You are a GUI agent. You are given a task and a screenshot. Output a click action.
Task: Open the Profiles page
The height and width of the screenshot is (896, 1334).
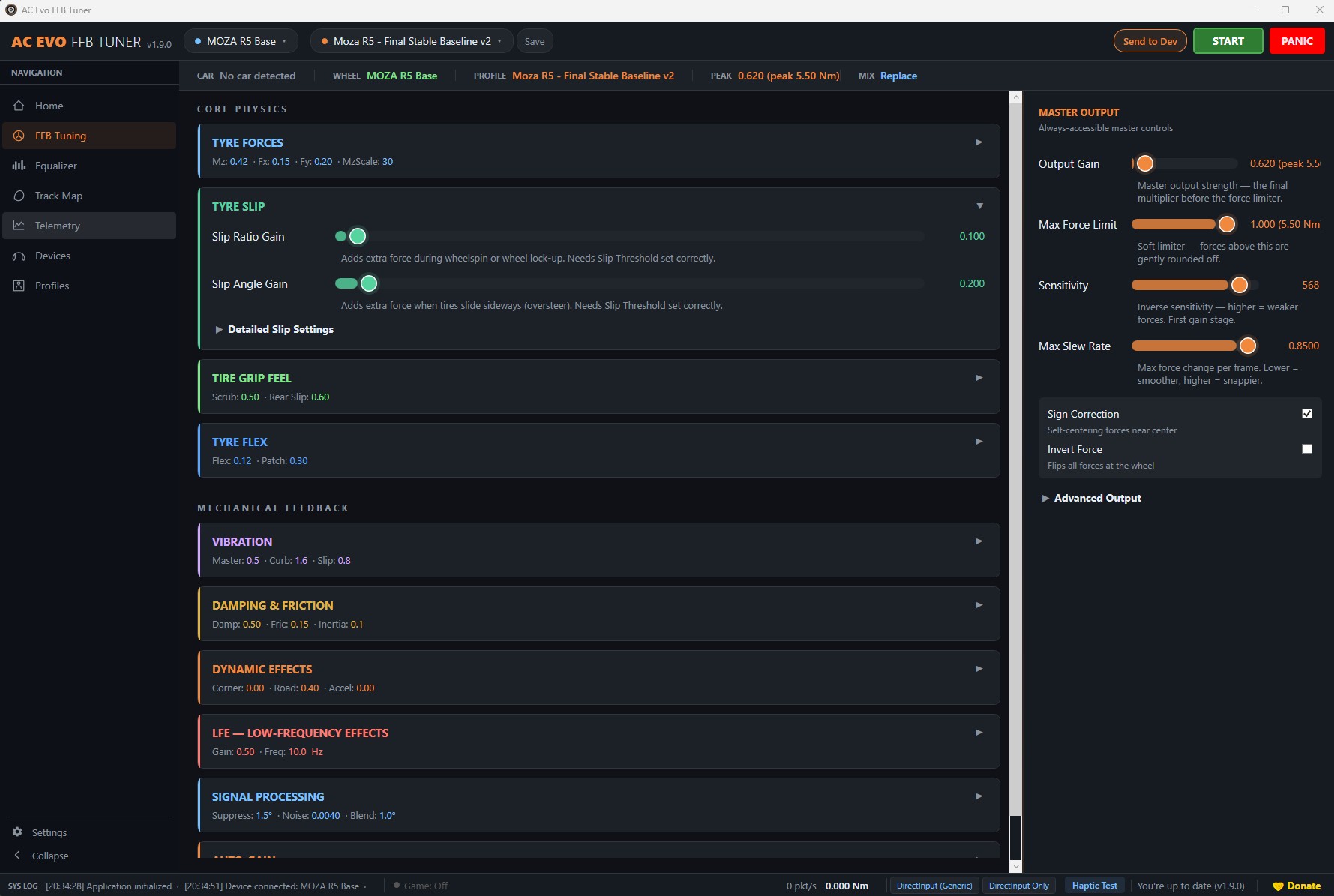89,286
